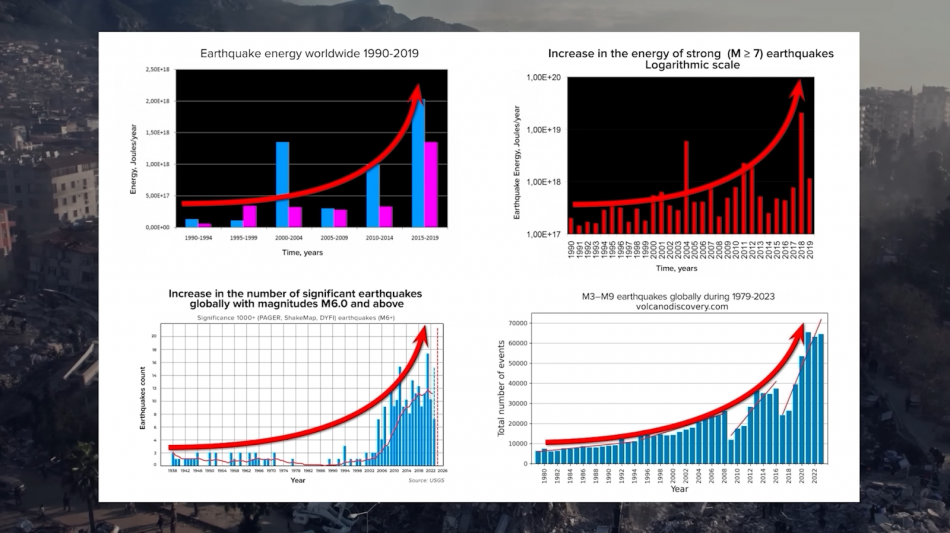Click the red arrowhead in the logarithmic scale chart

click(798, 91)
